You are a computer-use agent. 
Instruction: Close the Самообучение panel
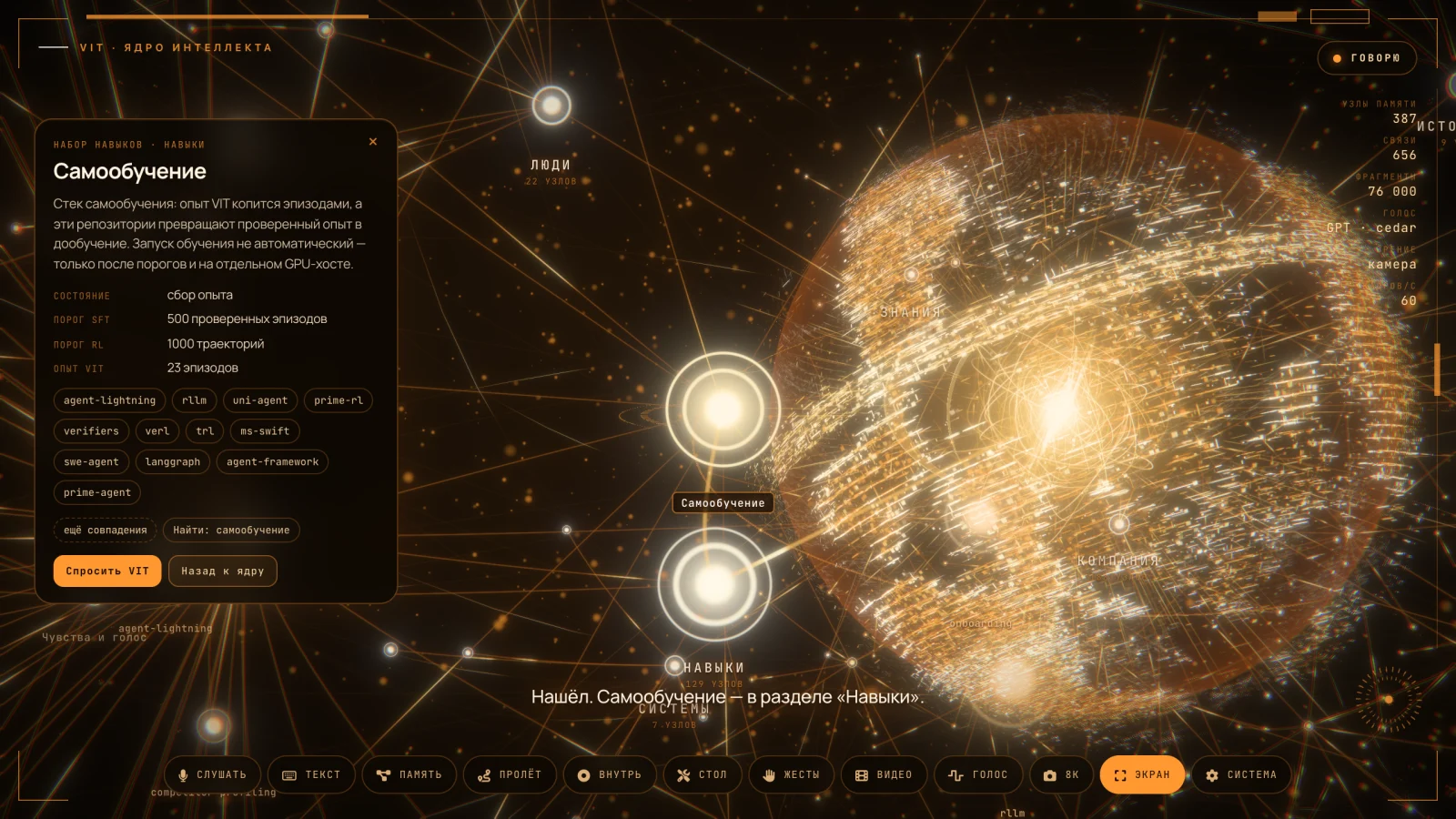pyautogui.click(x=373, y=142)
